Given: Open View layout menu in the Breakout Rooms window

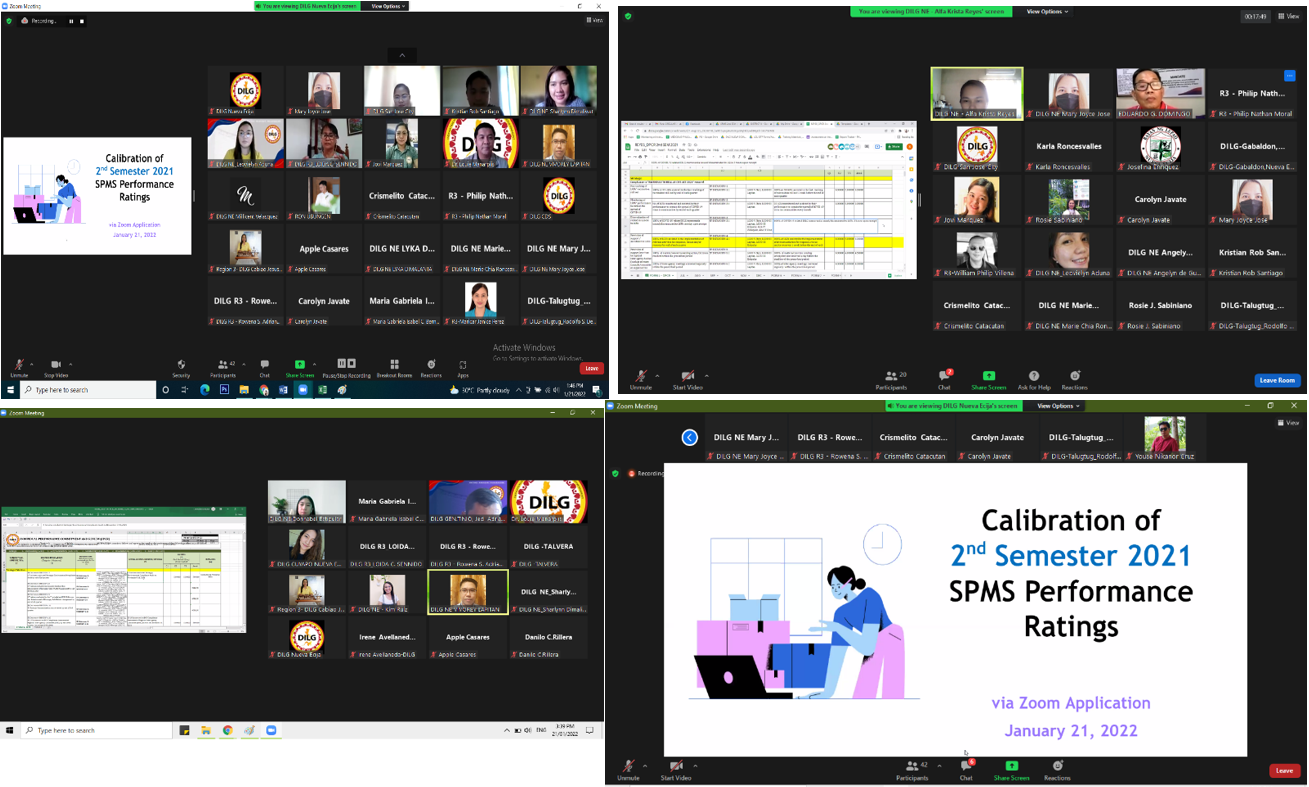Looking at the screenshot, I should click(x=595, y=20).
